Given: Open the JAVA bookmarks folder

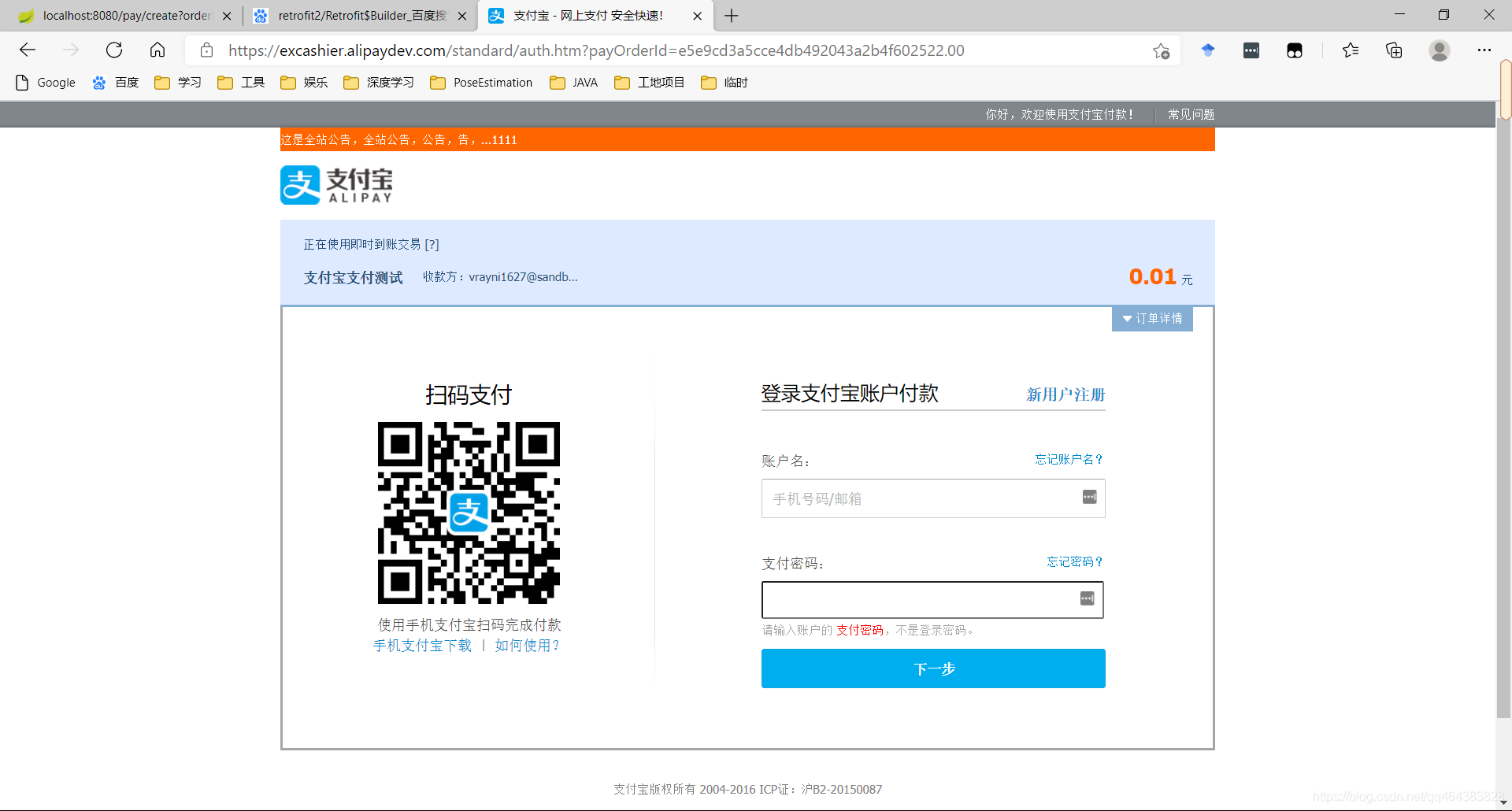Looking at the screenshot, I should click(x=574, y=83).
